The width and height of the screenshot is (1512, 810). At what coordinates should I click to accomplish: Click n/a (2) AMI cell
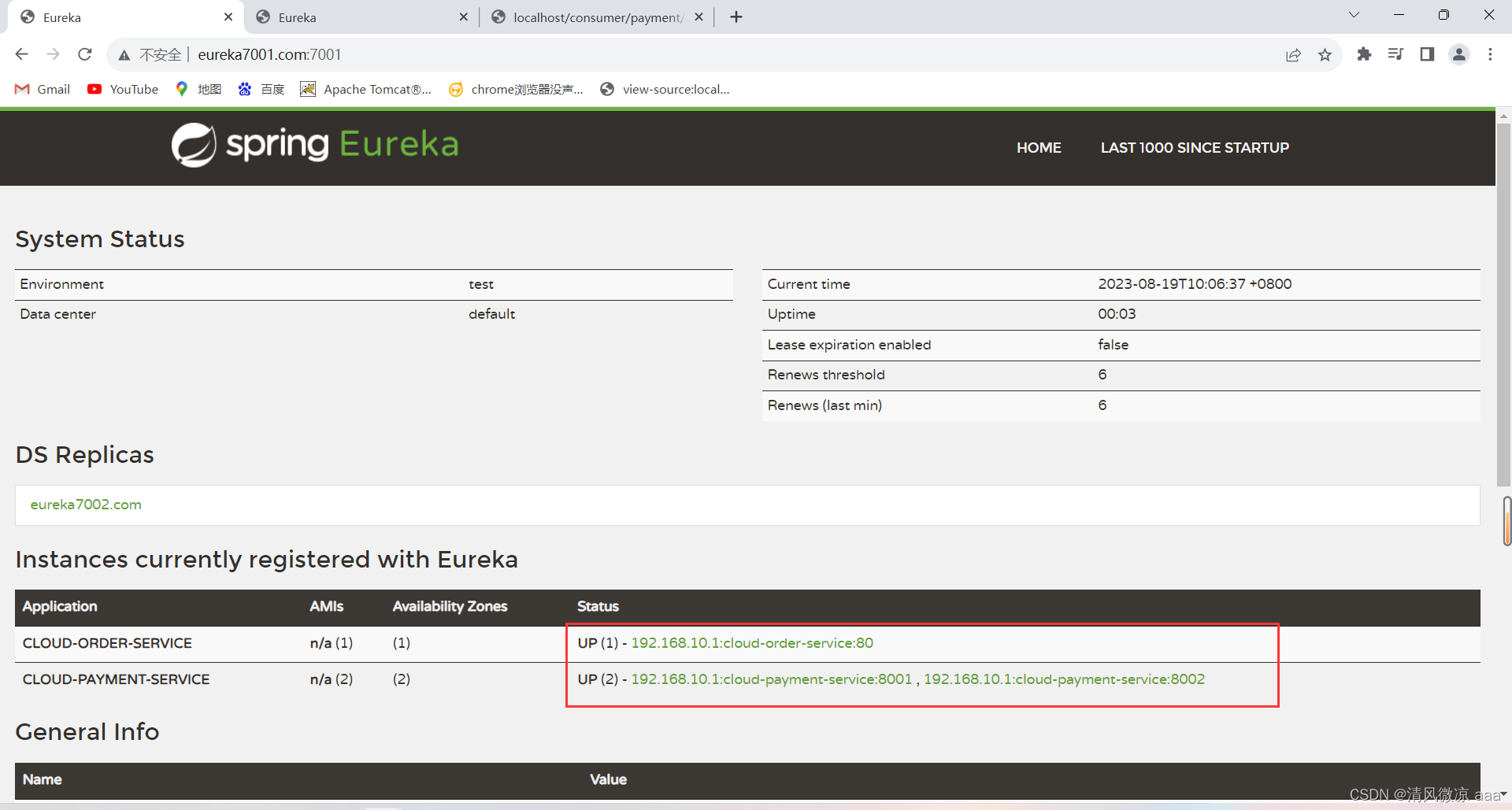(332, 679)
